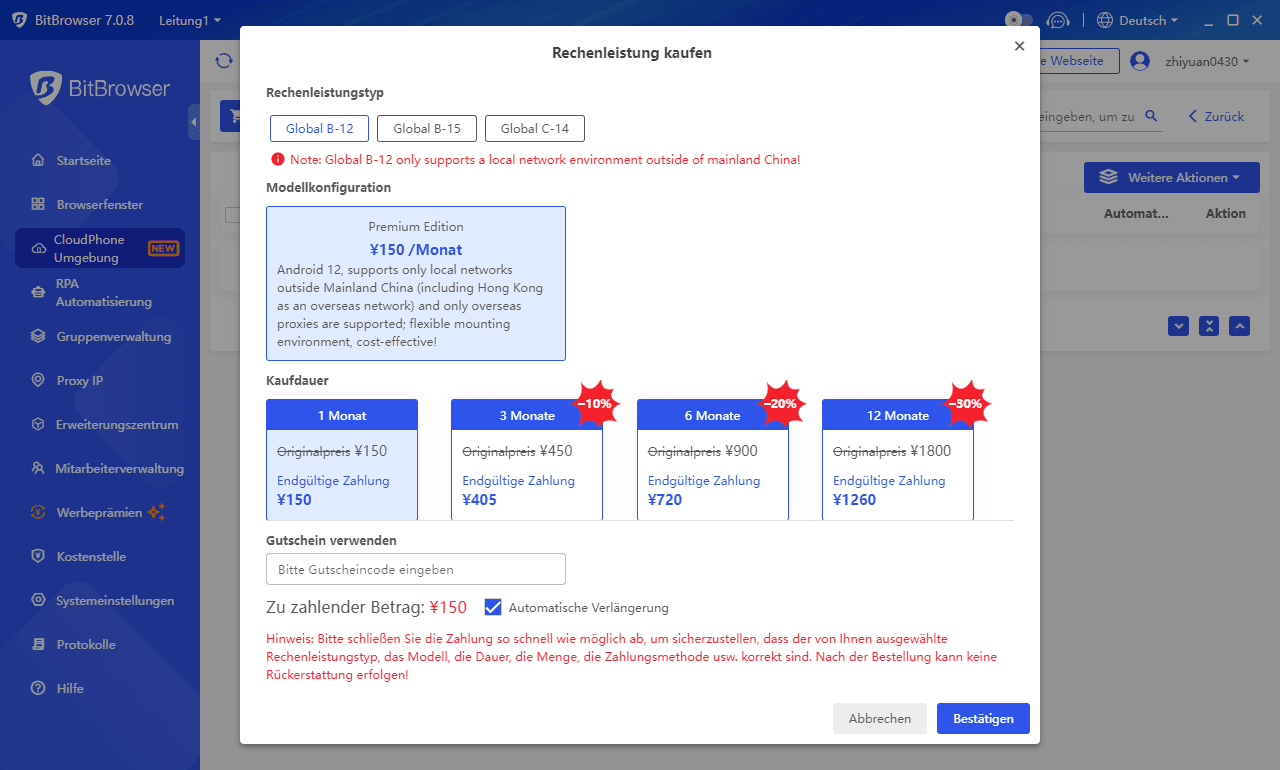Toggle the Automatische Verlängerung checkbox
Image resolution: width=1280 pixels, height=770 pixels.
pyautogui.click(x=492, y=607)
